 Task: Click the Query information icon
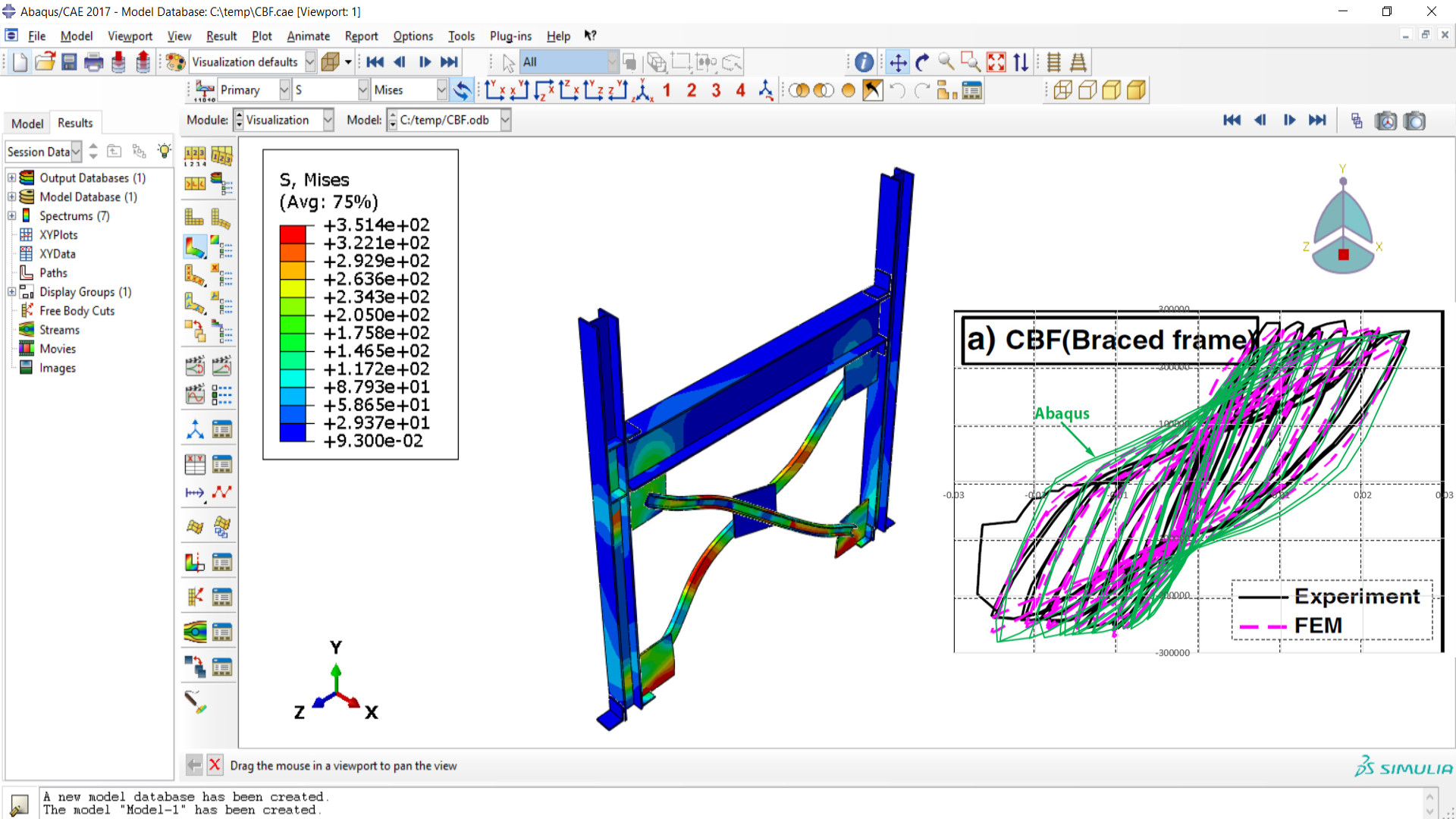864,62
